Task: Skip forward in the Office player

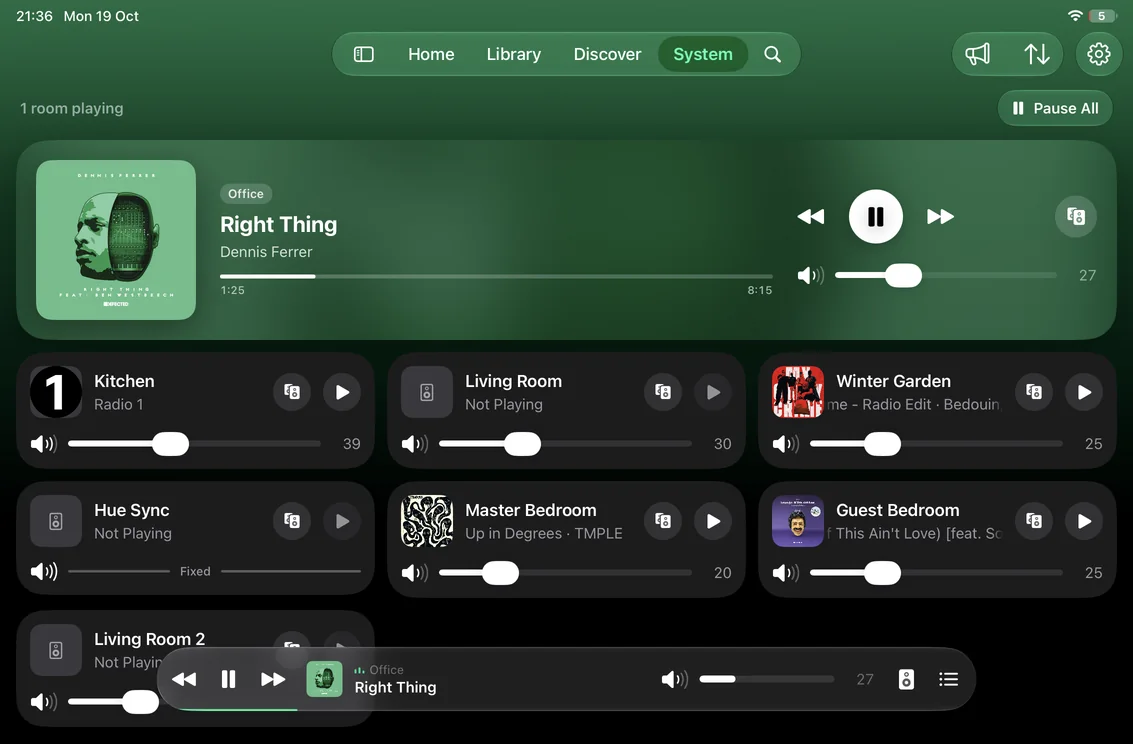Action: click(x=940, y=217)
